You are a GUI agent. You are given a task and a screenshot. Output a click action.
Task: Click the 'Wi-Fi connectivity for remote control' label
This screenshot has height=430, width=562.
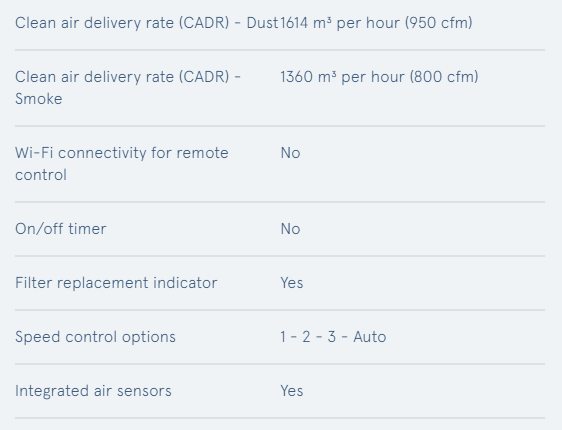pyautogui.click(x=122, y=164)
